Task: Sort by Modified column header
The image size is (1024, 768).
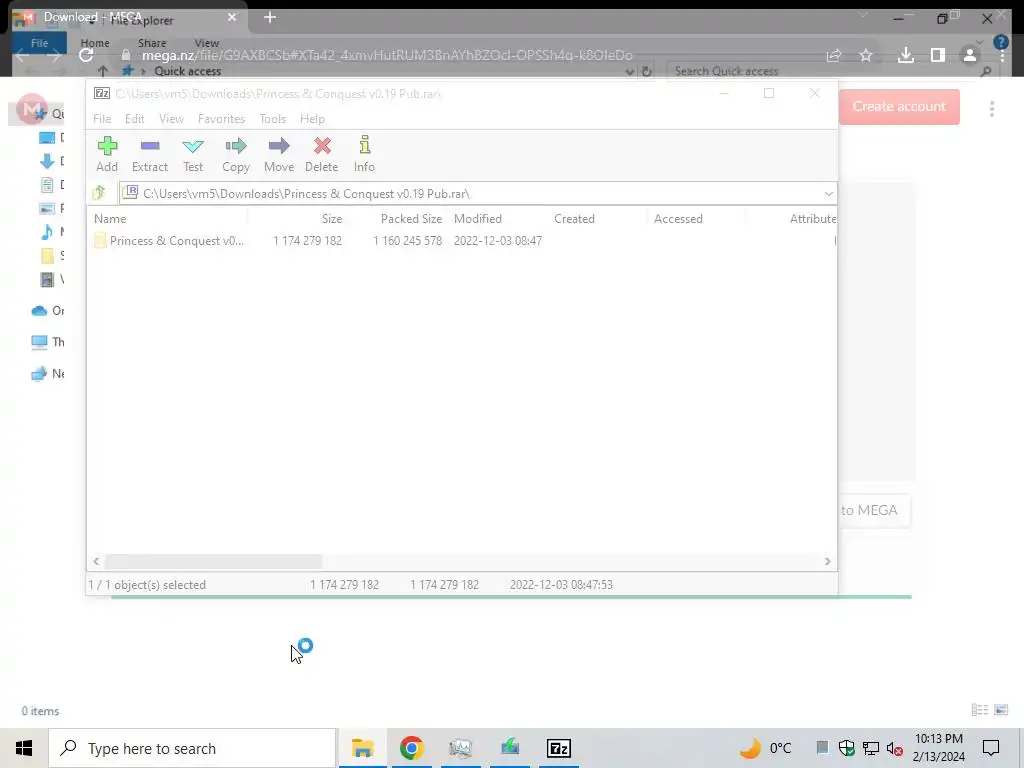Action: click(x=478, y=219)
